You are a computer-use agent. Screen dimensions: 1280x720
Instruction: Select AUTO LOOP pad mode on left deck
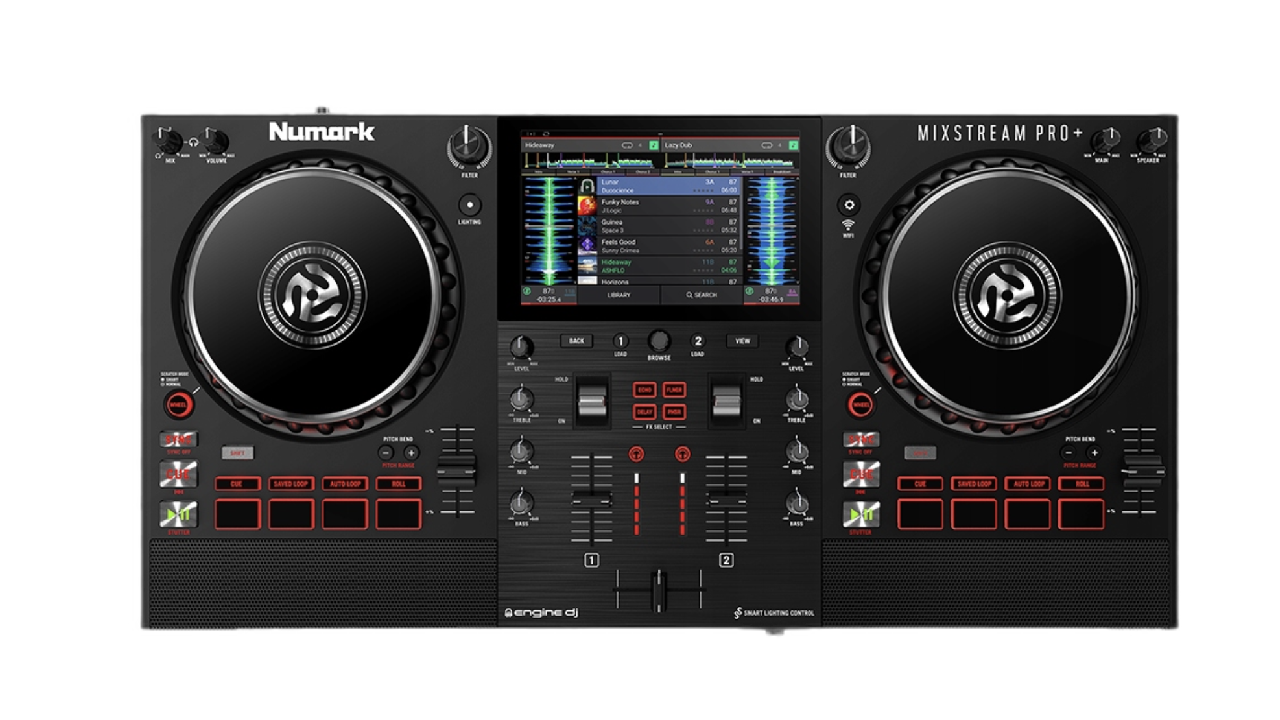[x=345, y=484]
